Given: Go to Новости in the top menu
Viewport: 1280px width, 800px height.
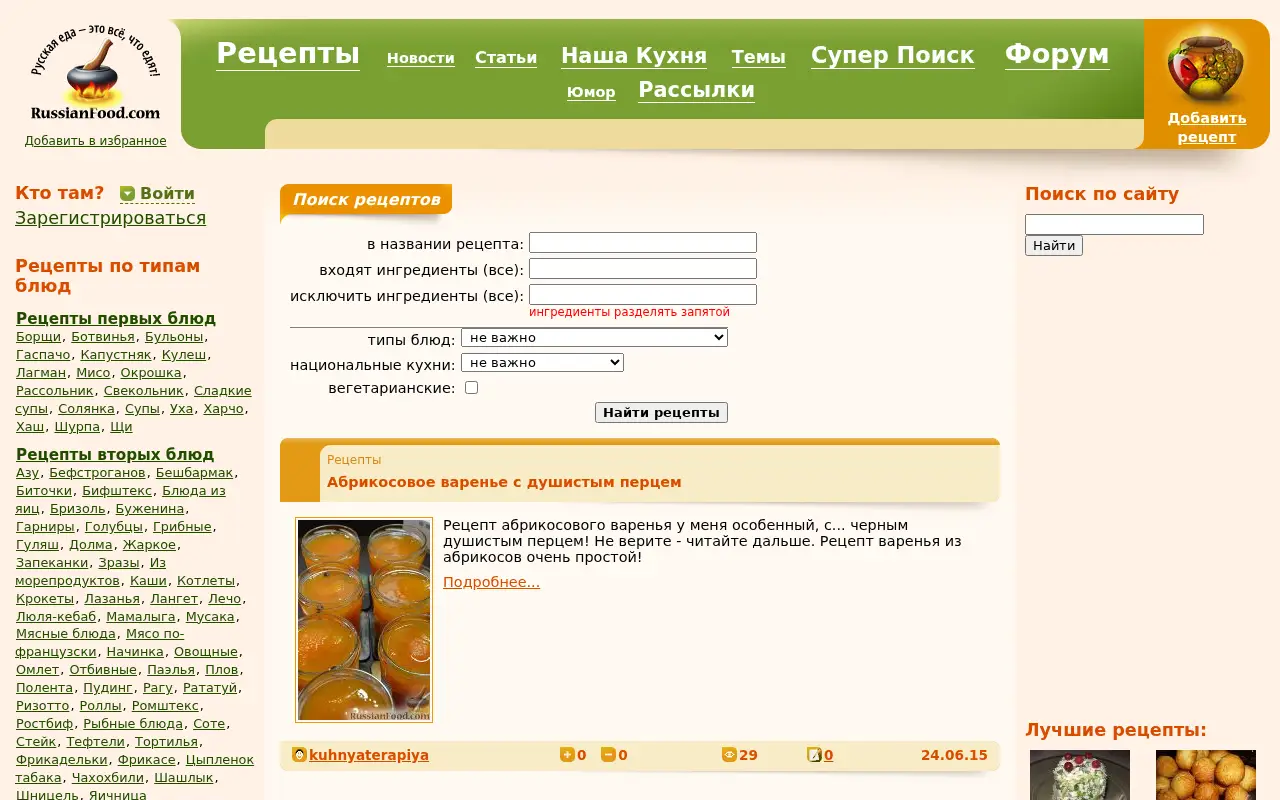Looking at the screenshot, I should pos(421,58).
